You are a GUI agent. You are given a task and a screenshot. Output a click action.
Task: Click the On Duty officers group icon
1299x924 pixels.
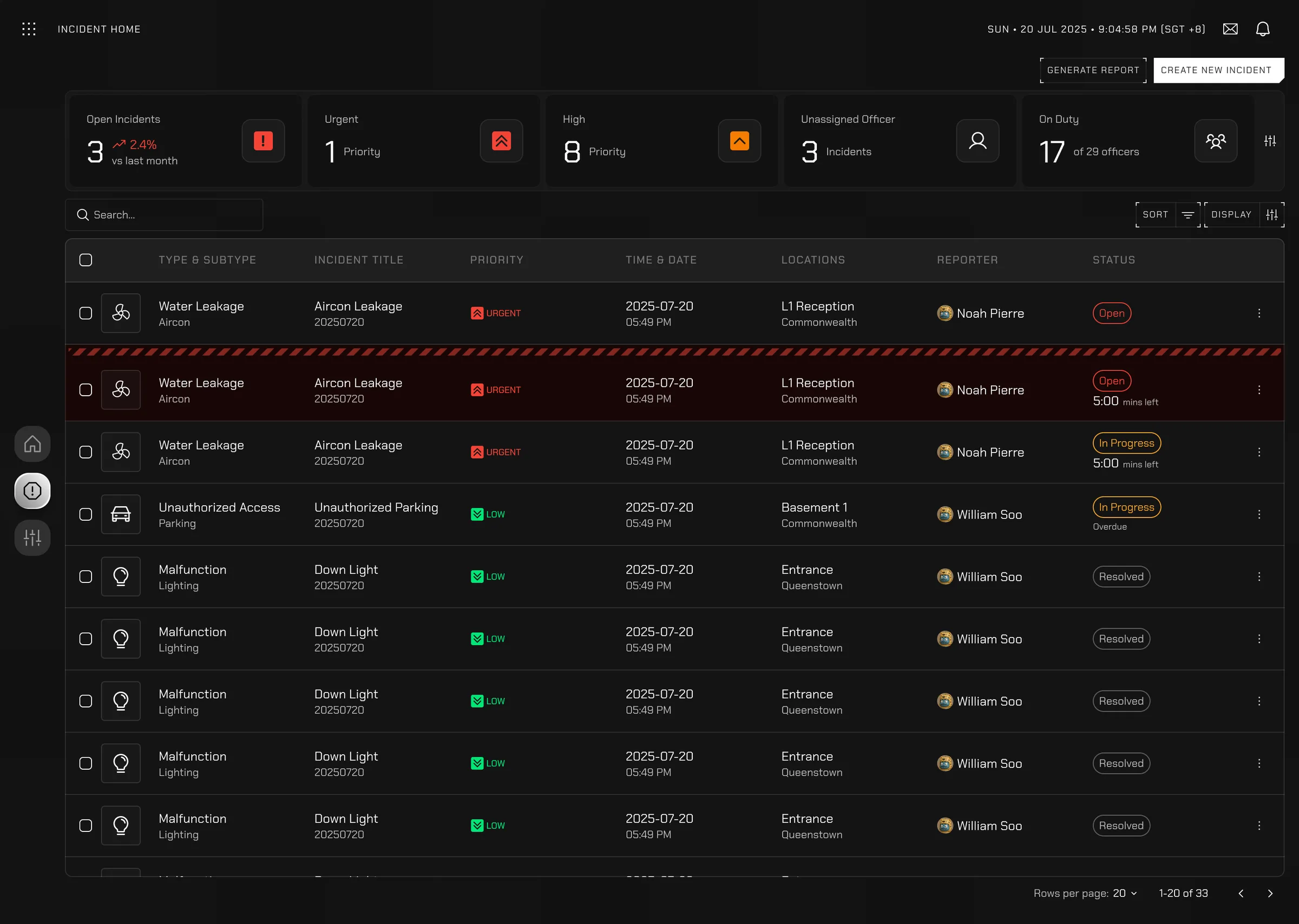(x=1216, y=141)
